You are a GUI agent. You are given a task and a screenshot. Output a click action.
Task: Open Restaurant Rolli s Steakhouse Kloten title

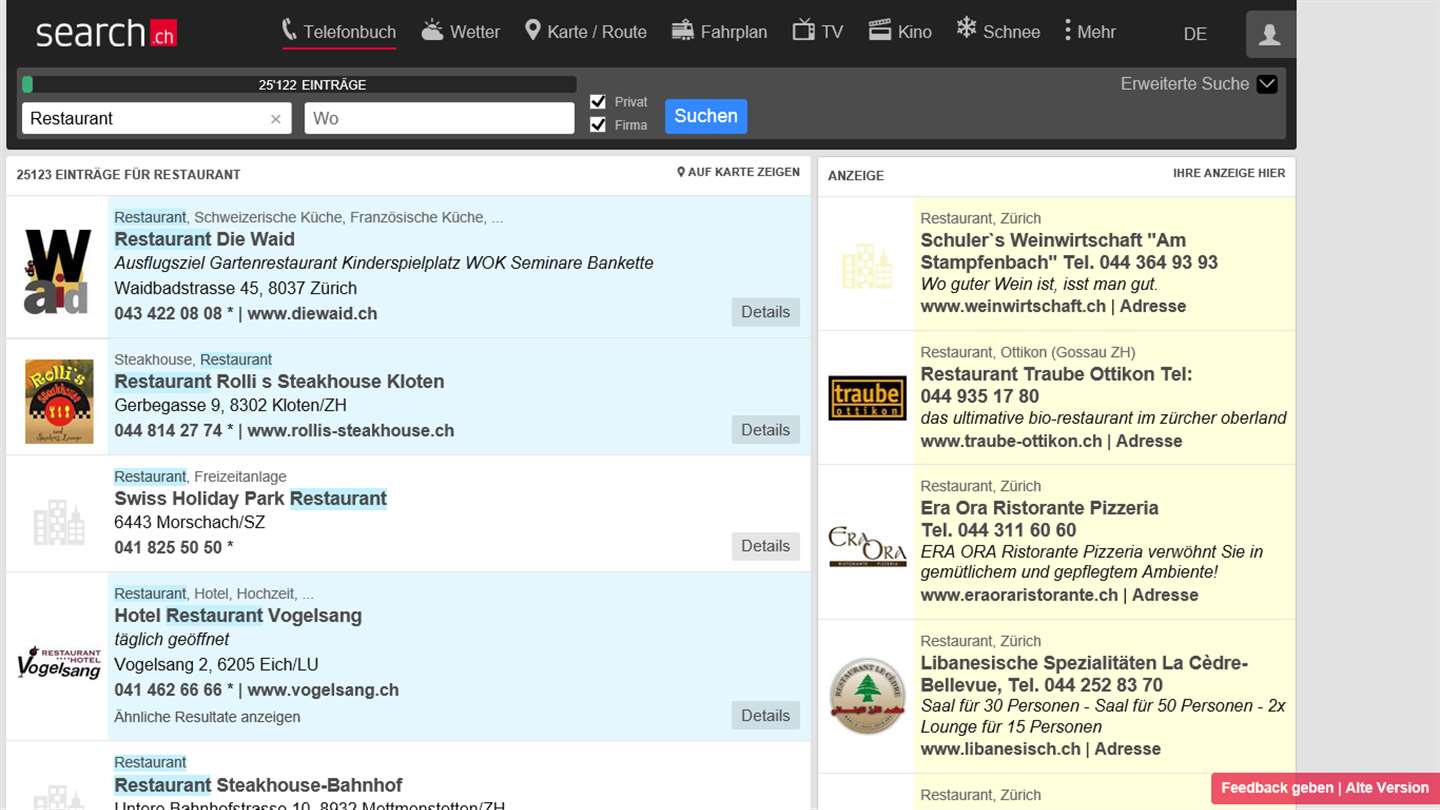(x=279, y=381)
